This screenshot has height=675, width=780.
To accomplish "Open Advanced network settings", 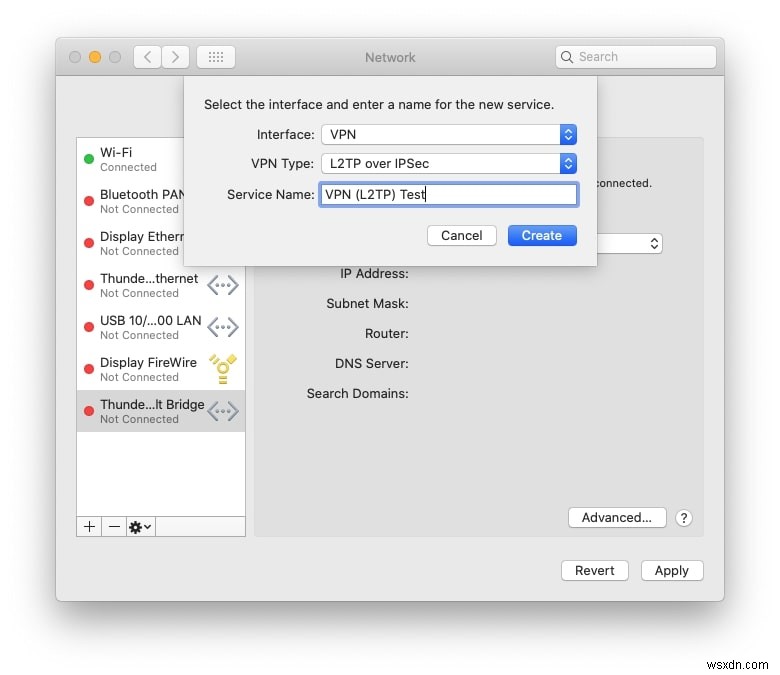I will [617, 517].
